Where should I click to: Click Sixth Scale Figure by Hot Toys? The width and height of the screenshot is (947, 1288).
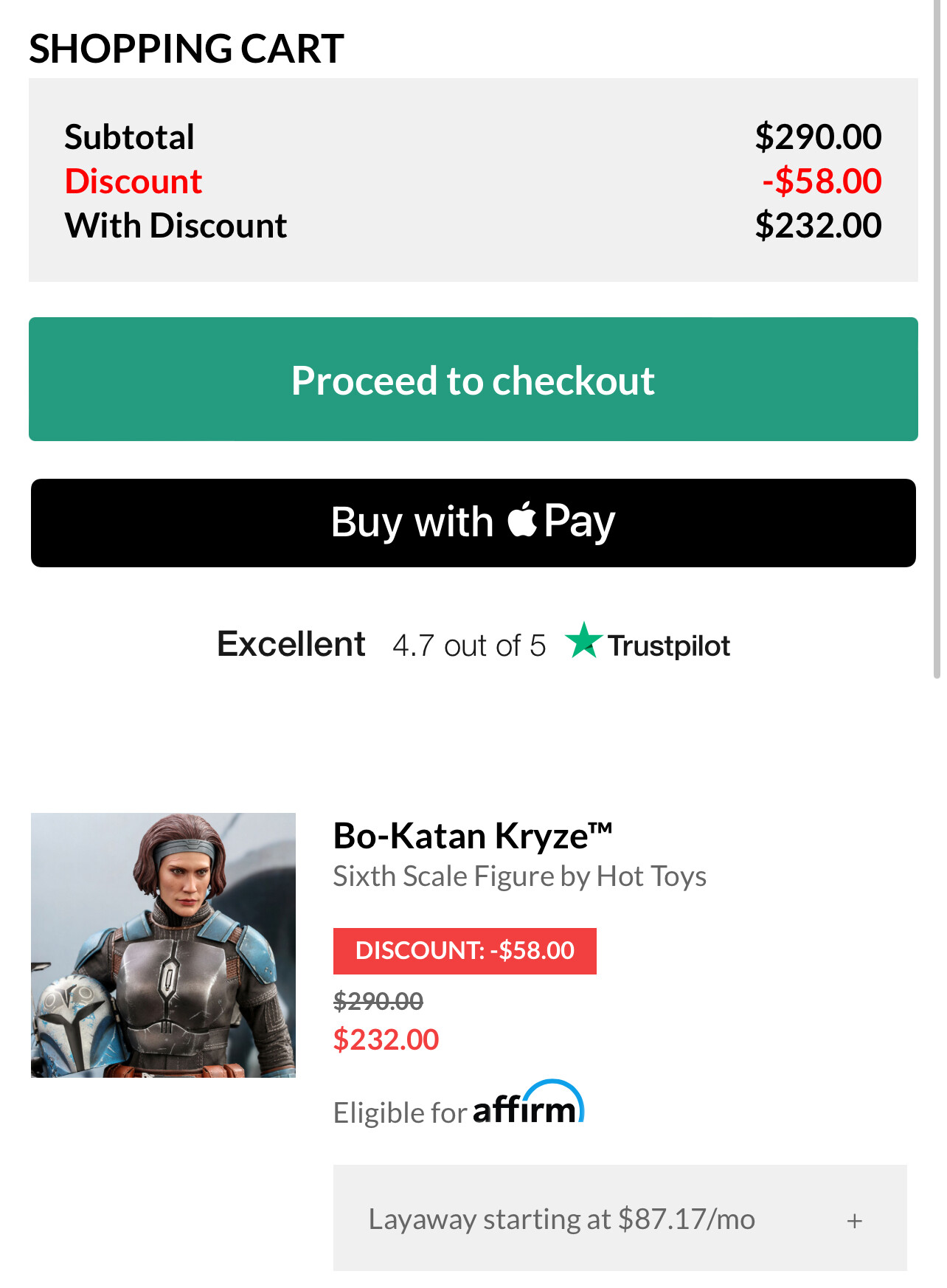click(519, 876)
